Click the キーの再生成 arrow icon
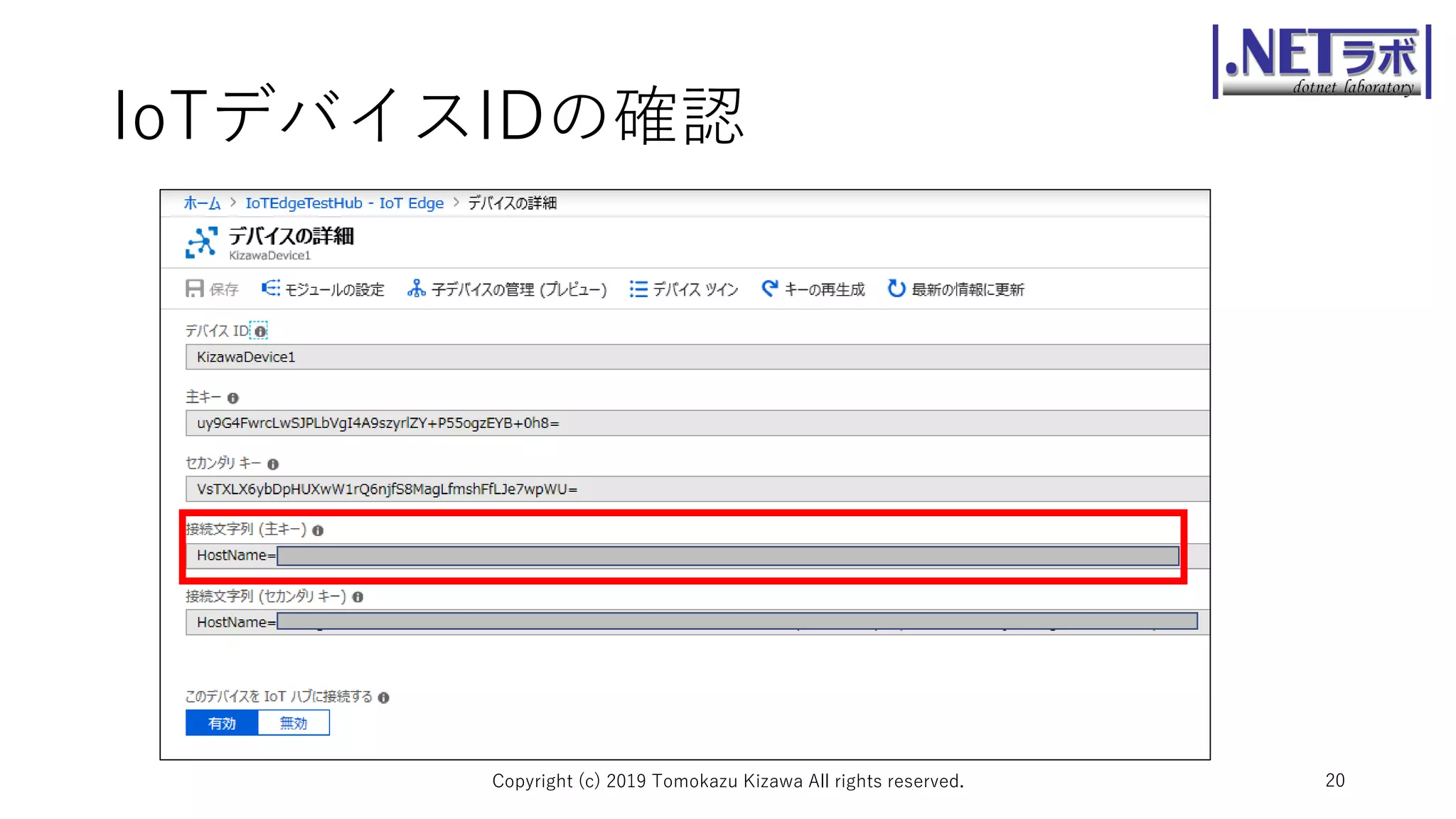This screenshot has height=819, width=1456. point(769,289)
